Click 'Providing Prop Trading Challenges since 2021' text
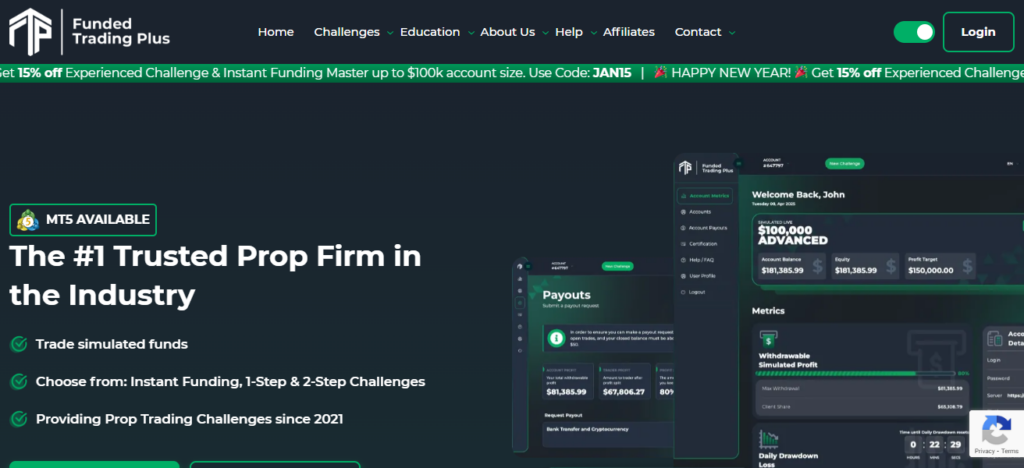The width and height of the screenshot is (1024, 468). click(189, 419)
